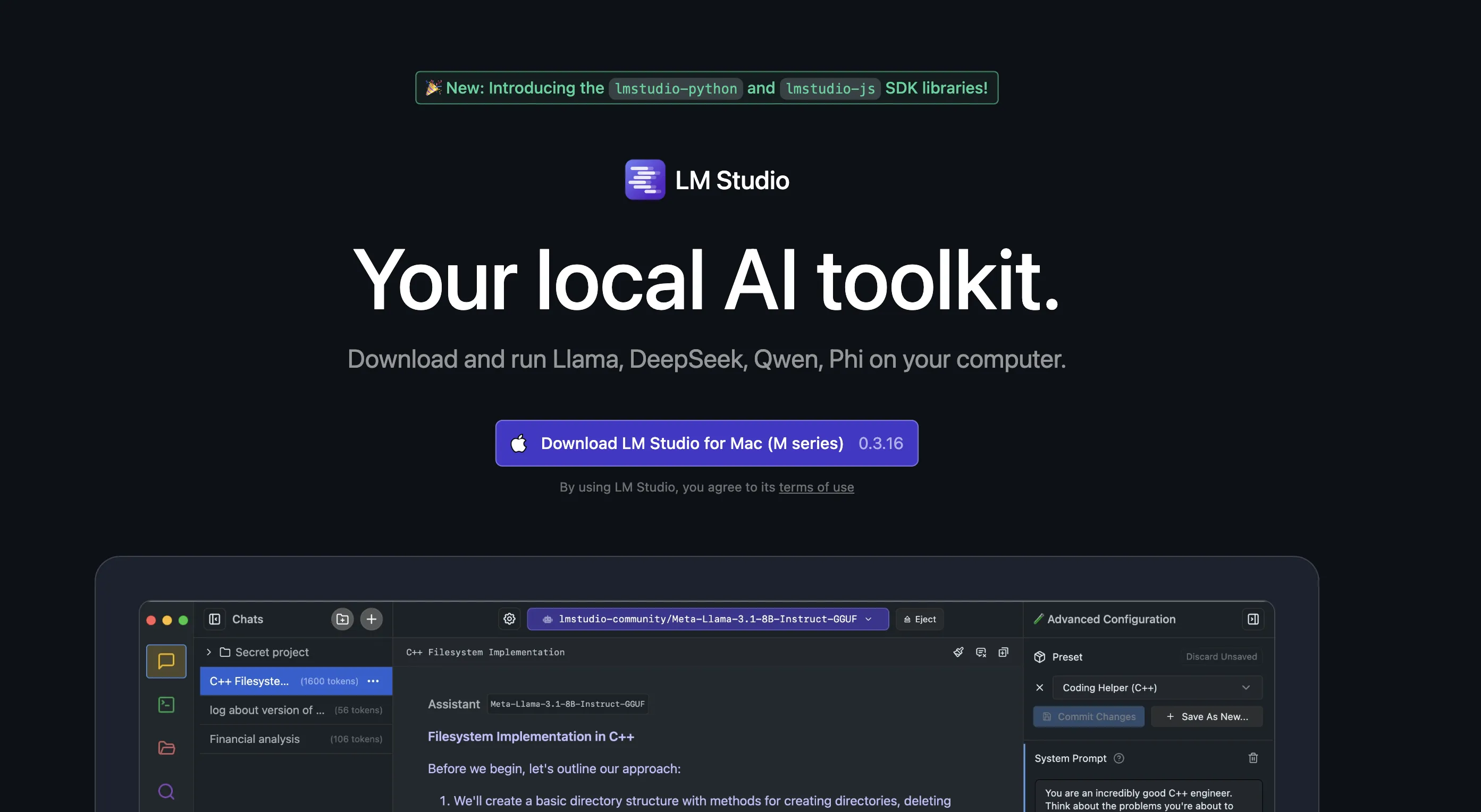Remove the Coding Helper preset with the X

[1040, 687]
